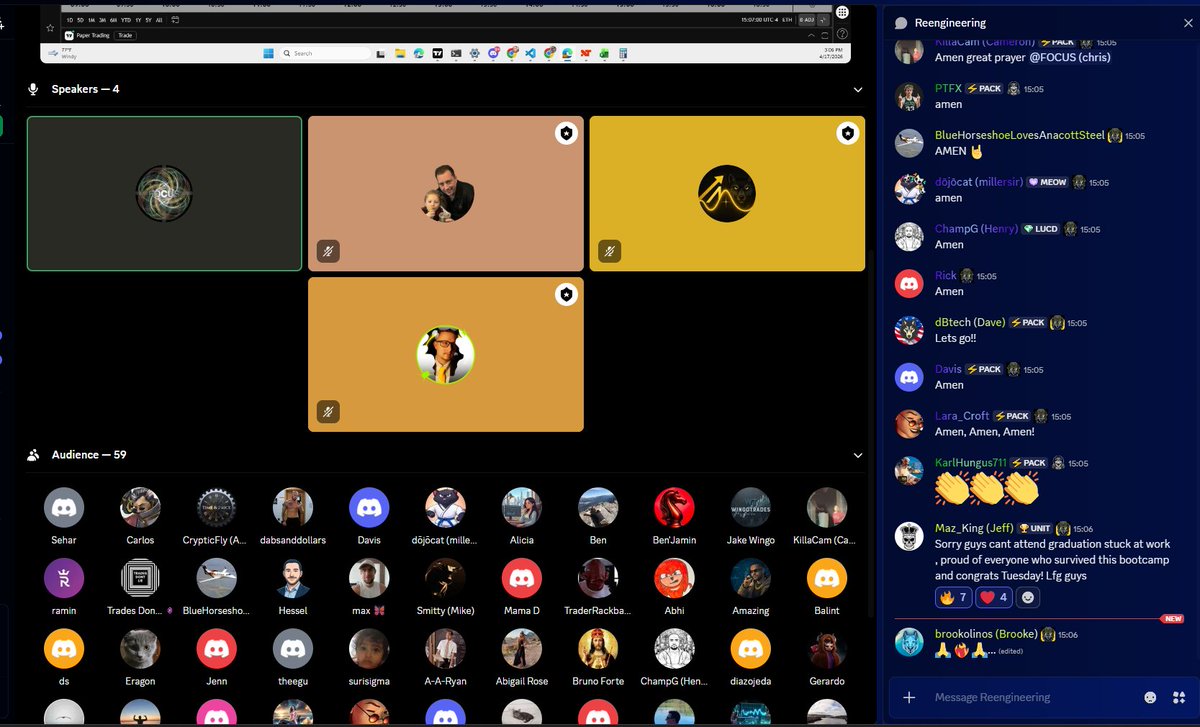Open the Trades Don audience avatar

coord(140,578)
